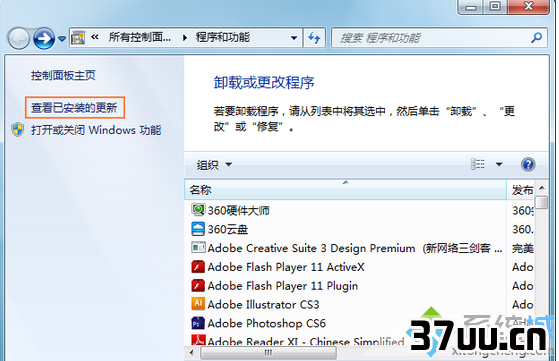Close the Programs and Features window
Image resolution: width=559 pixels, height=361 pixels.
(x=528, y=7)
